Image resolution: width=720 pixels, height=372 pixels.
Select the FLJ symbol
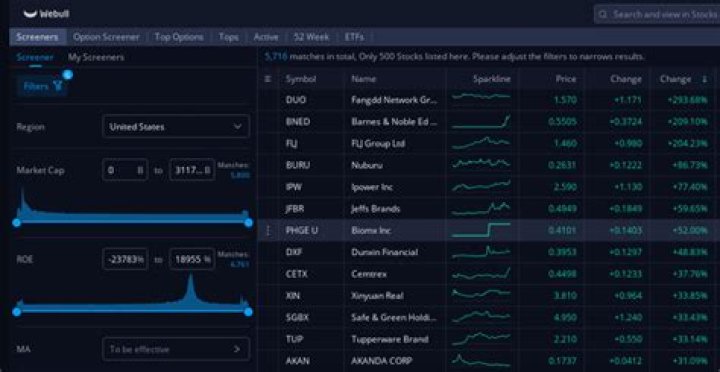tap(292, 143)
